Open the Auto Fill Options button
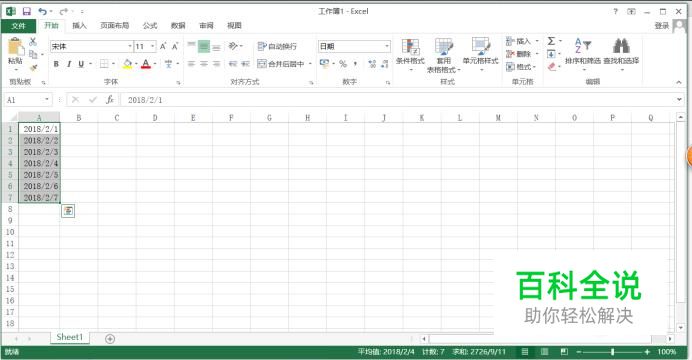Screen dimensions: 692x360 [68, 211]
